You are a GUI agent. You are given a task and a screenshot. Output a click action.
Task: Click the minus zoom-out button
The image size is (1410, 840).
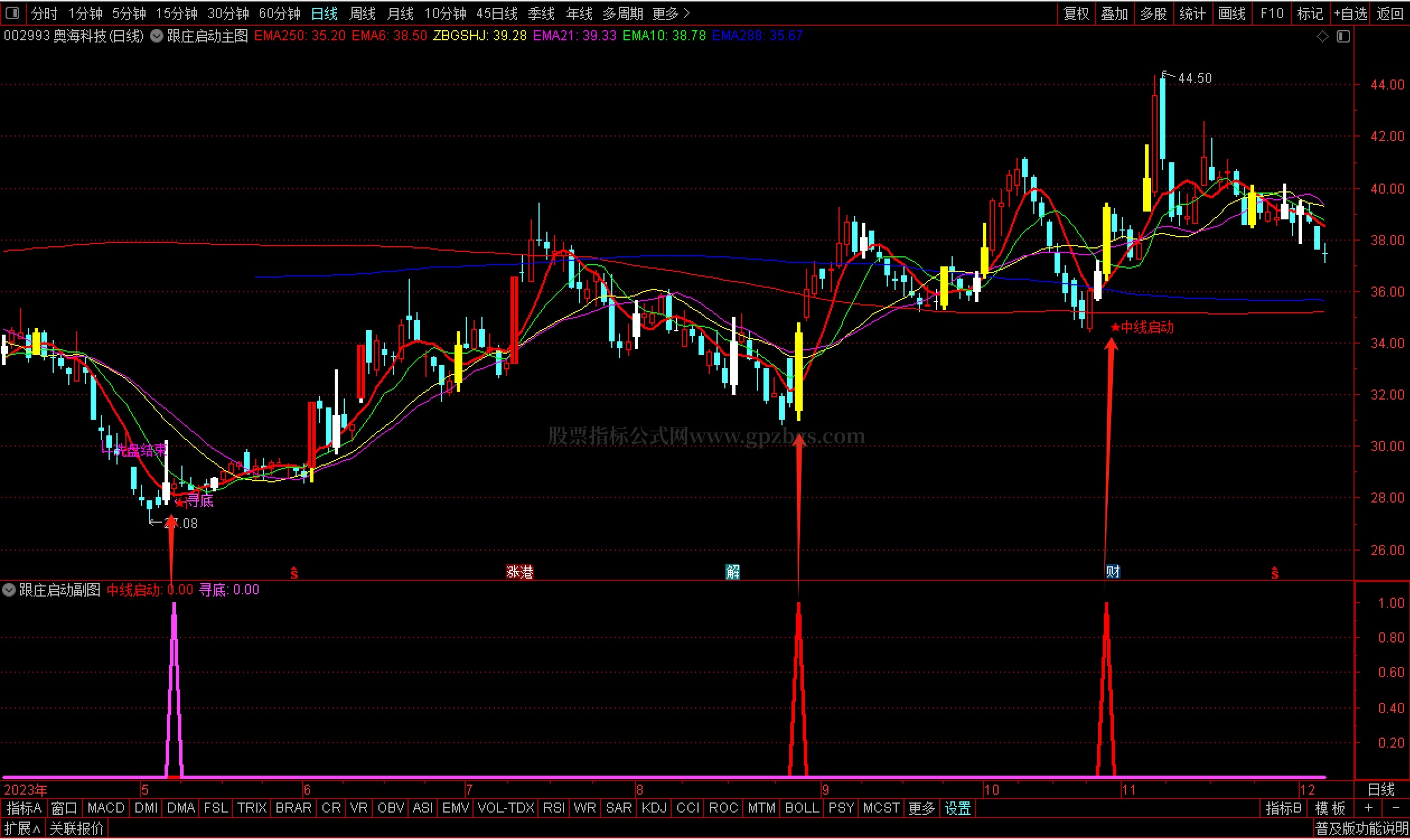point(1396,809)
